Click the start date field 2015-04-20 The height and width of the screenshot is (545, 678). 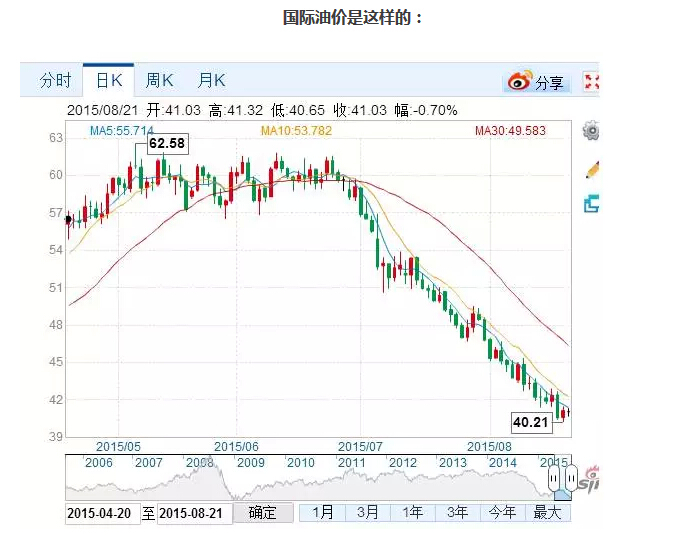click(x=100, y=513)
